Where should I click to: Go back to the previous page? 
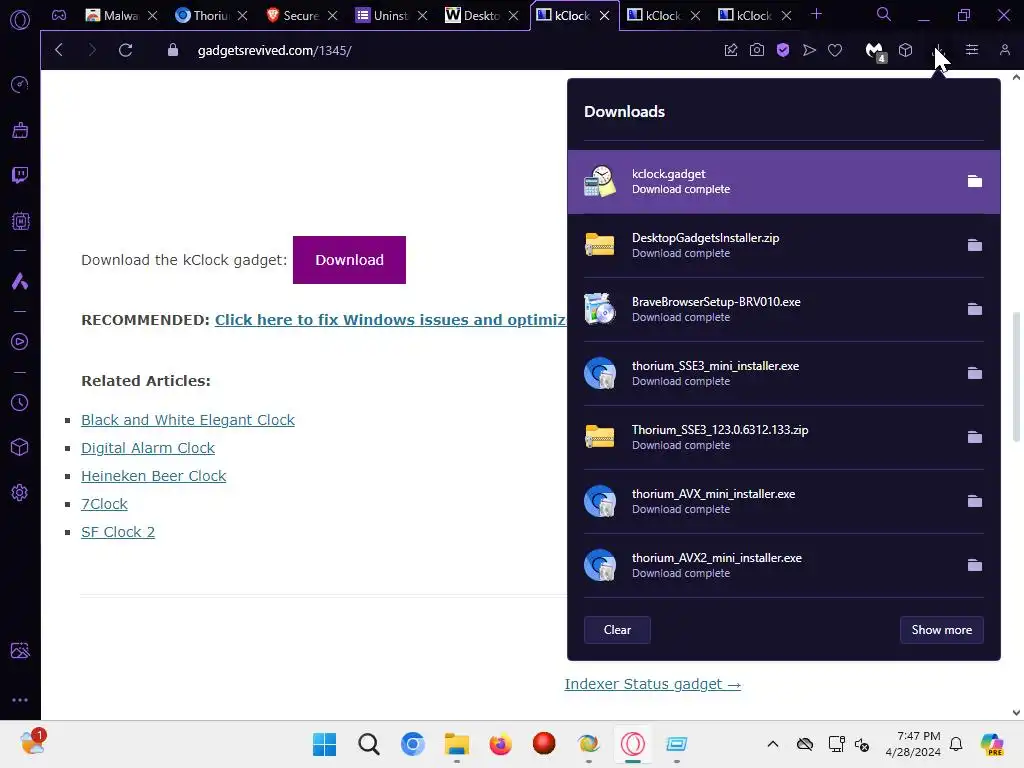[59, 50]
